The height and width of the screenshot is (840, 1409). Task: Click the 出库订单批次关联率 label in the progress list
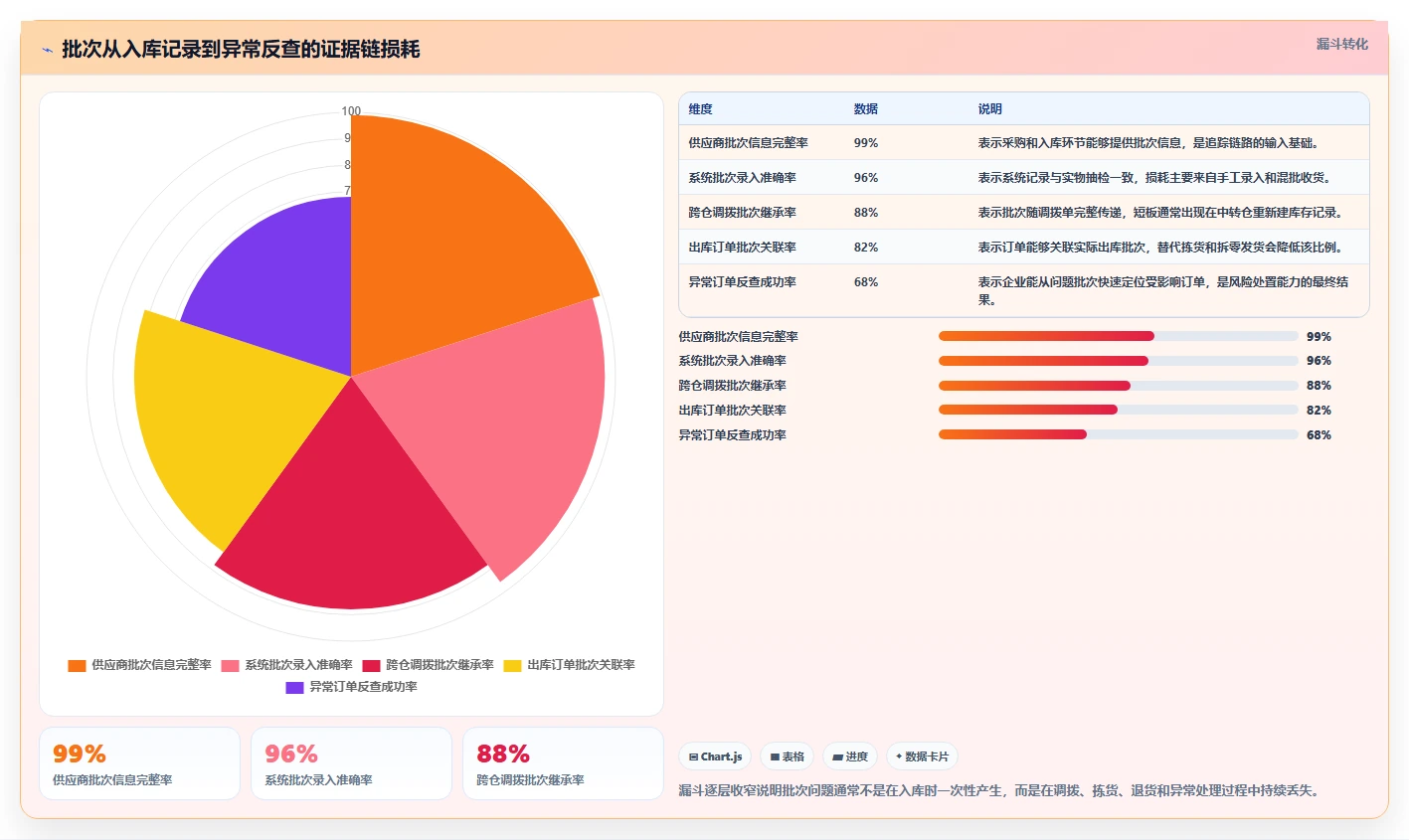(x=732, y=411)
